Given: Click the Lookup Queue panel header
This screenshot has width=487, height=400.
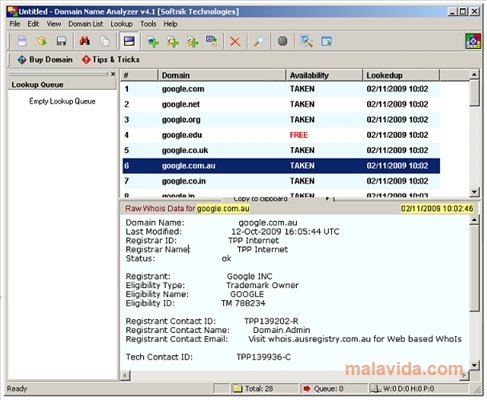Looking at the screenshot, I should click(x=62, y=85).
